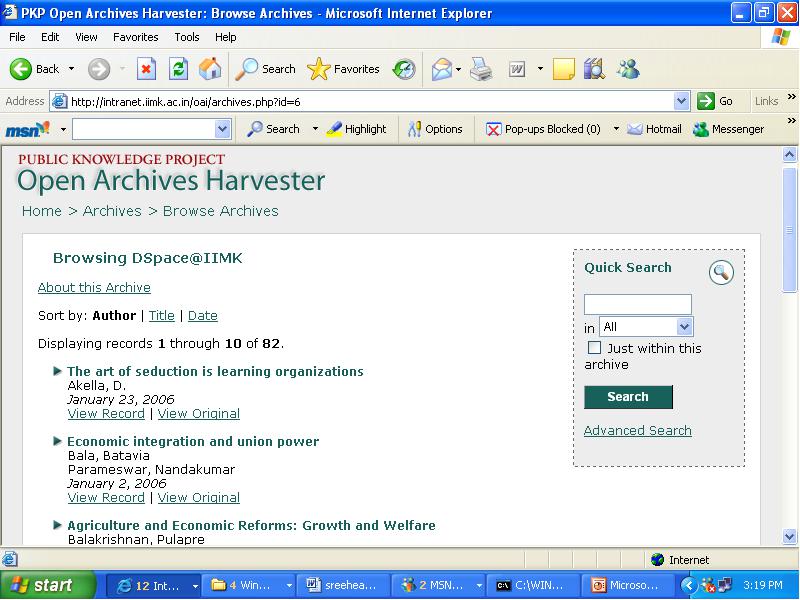Open Messenger from the MSN toolbar
The image size is (800, 600).
click(728, 129)
